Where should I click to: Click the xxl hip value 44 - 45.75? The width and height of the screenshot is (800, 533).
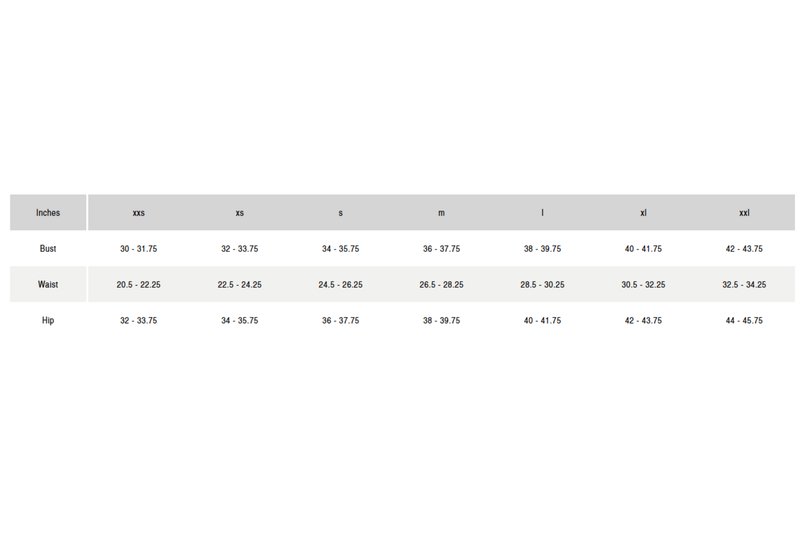(x=744, y=321)
